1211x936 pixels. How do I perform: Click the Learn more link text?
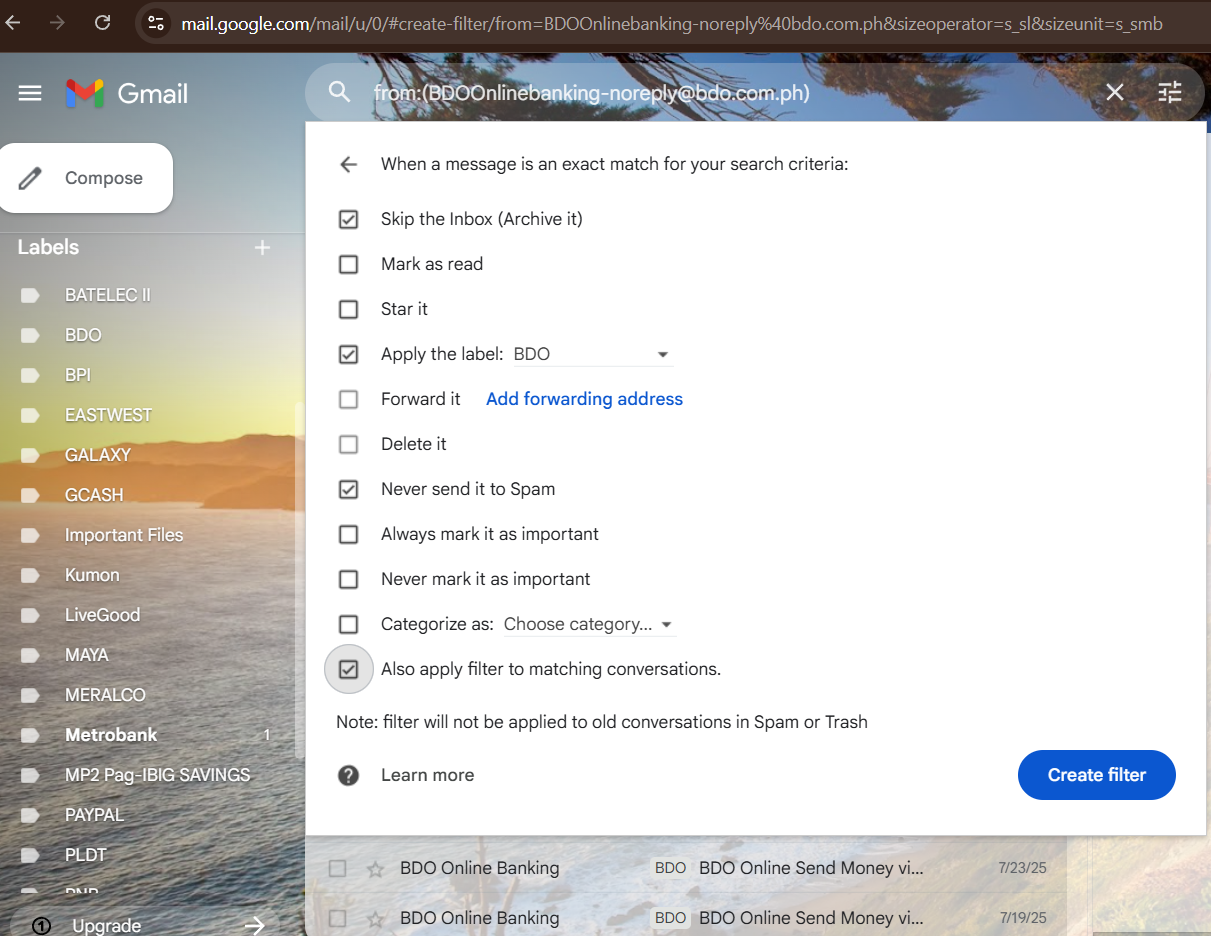[427, 775]
